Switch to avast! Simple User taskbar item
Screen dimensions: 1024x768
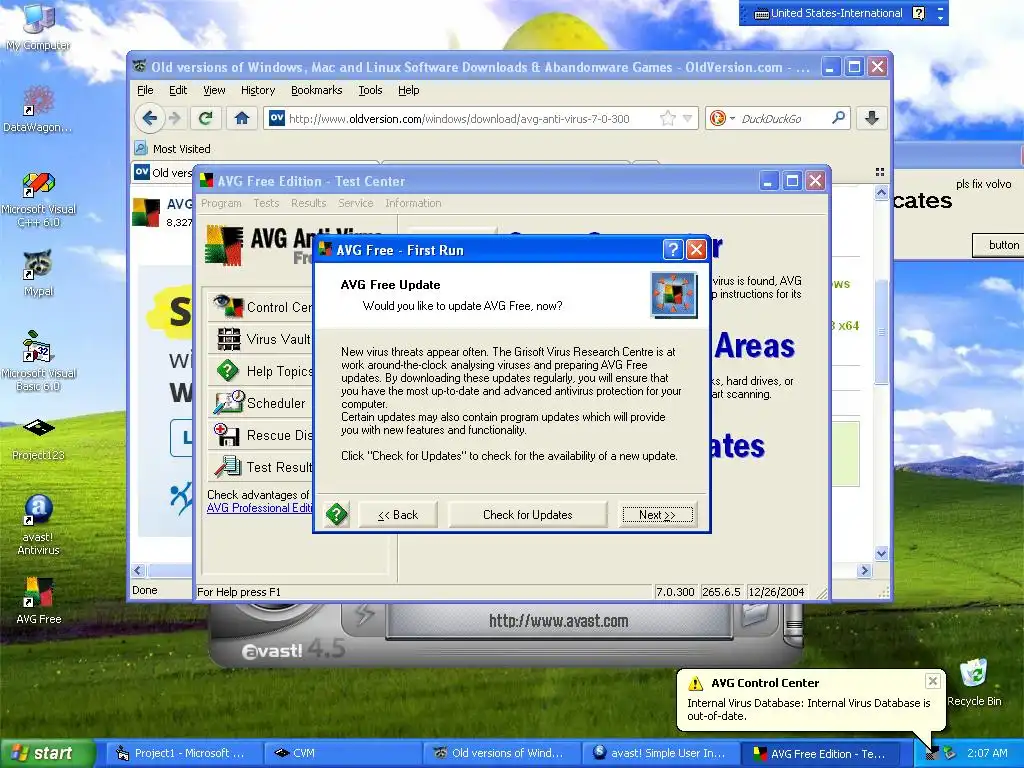(660, 753)
